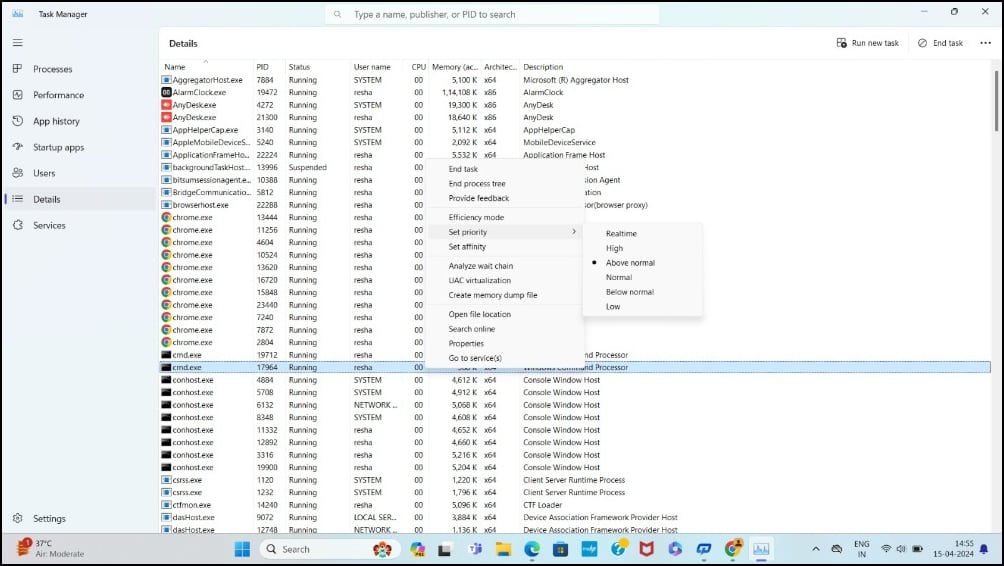Open the Performance page icon
This screenshot has height=566, width=1004.
[17, 95]
